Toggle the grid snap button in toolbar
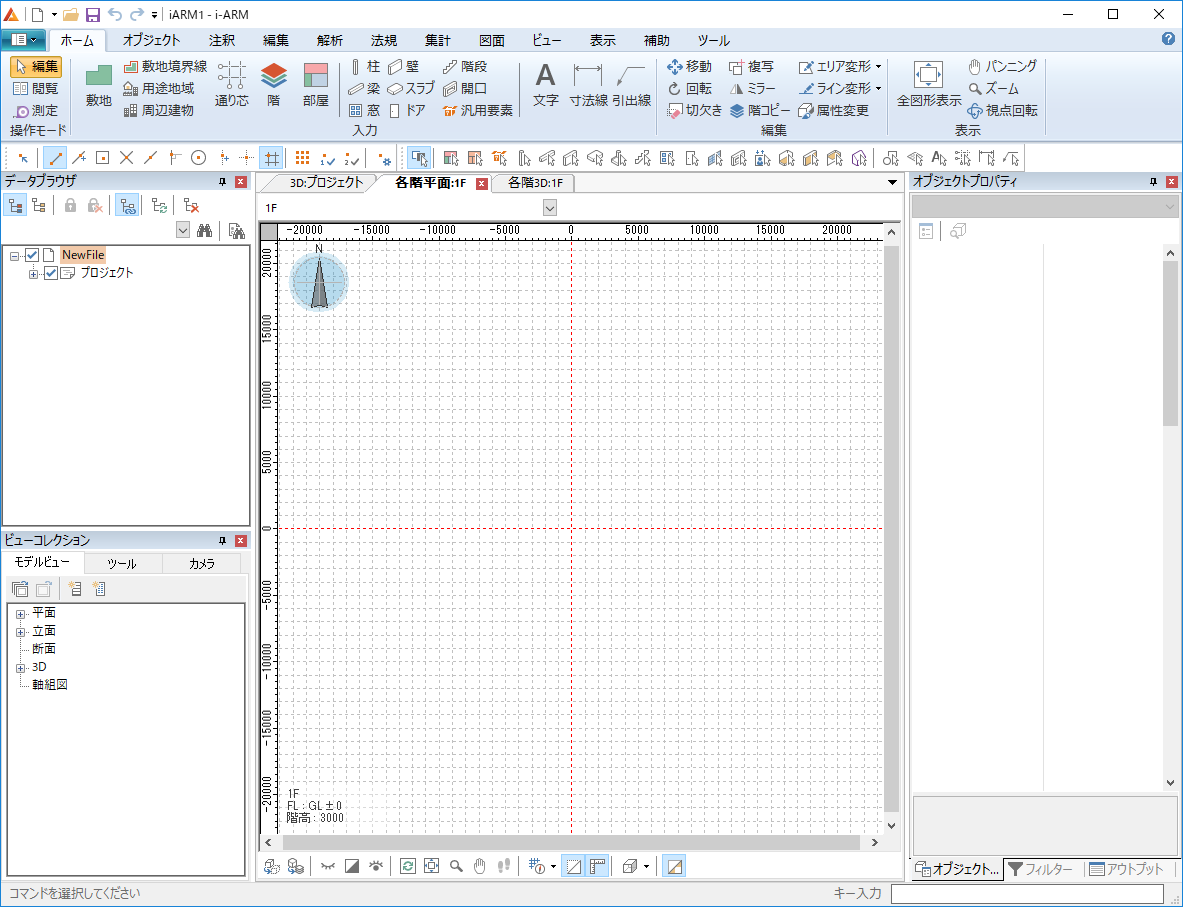 (270, 157)
